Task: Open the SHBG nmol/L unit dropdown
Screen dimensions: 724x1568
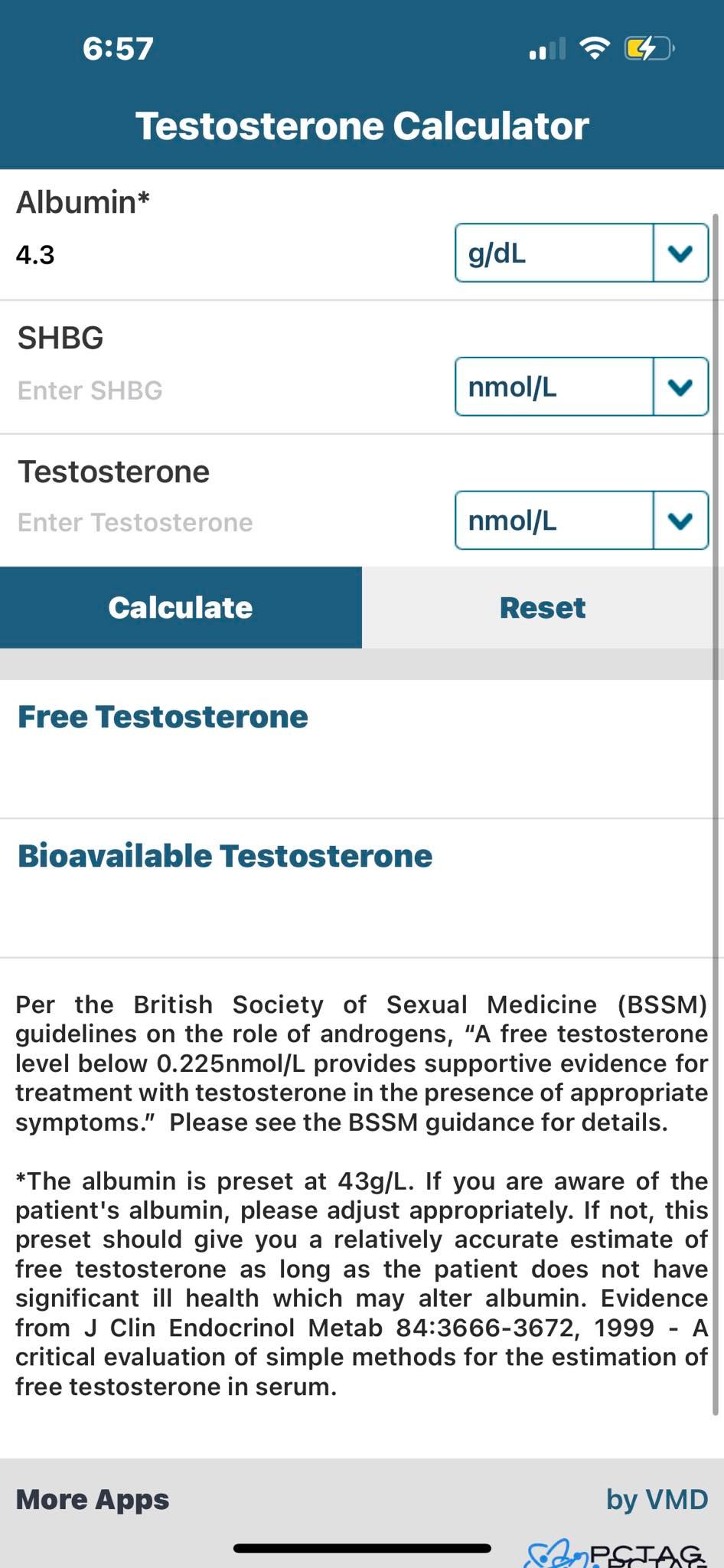Action: click(554, 387)
